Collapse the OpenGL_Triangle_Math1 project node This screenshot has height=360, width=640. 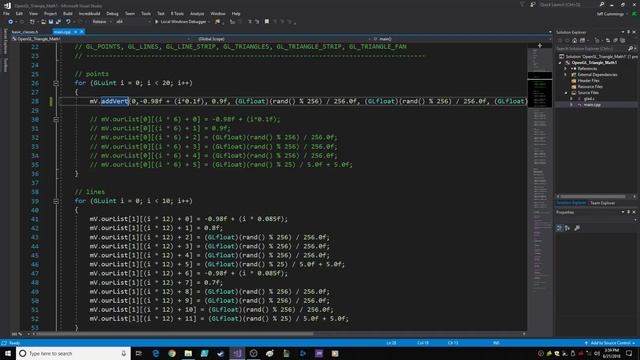point(560,63)
